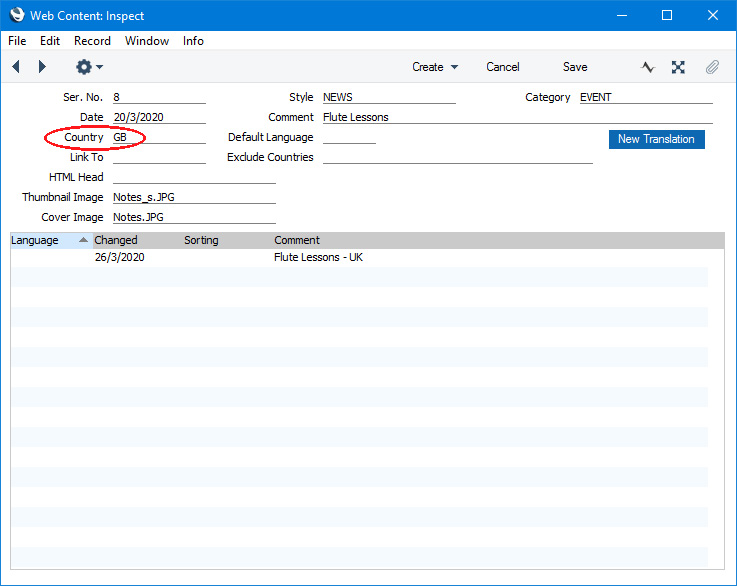Expand the Create dropdown

click(435, 67)
